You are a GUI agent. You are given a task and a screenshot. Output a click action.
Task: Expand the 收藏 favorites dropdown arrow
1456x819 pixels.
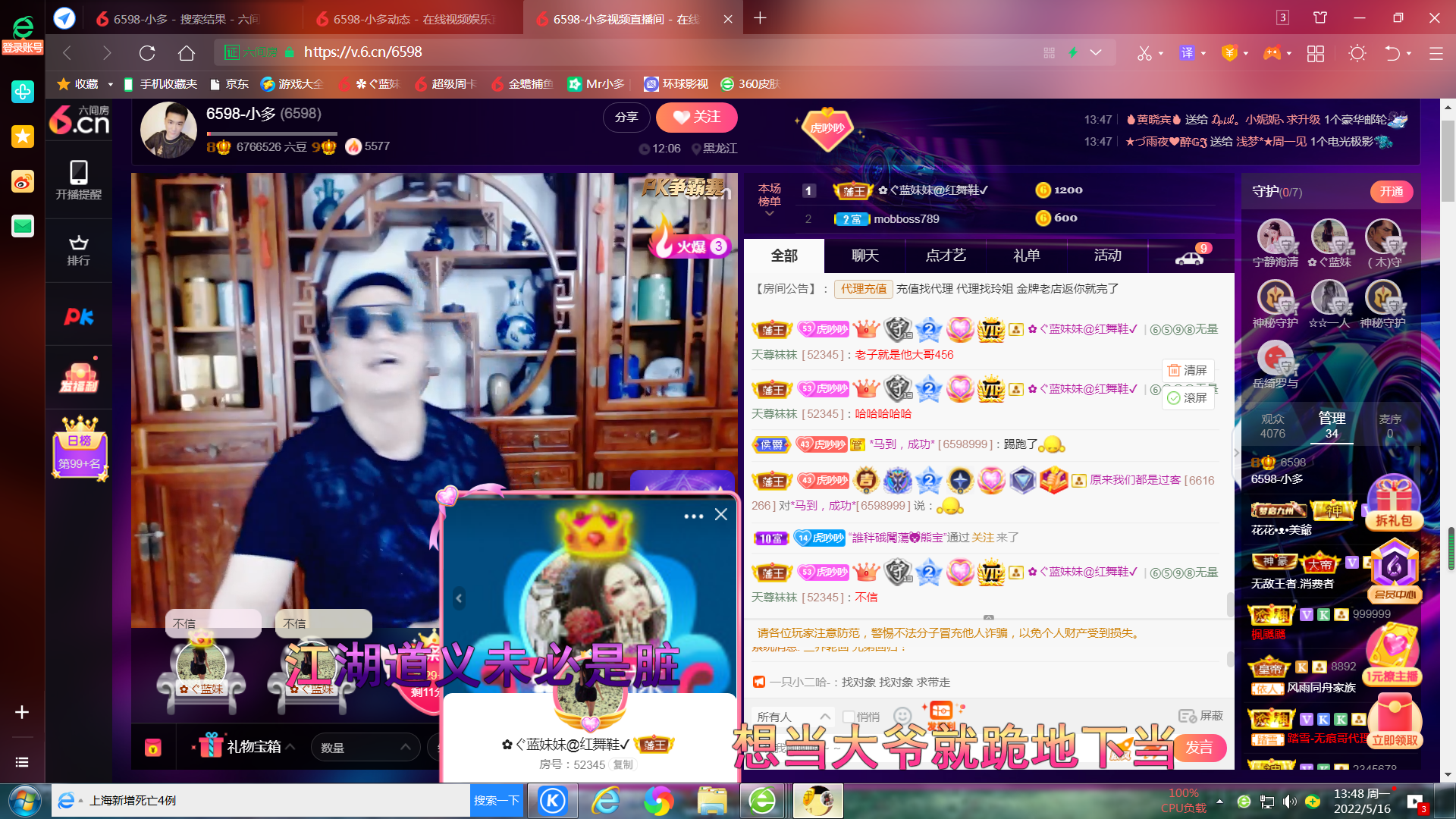click(111, 84)
